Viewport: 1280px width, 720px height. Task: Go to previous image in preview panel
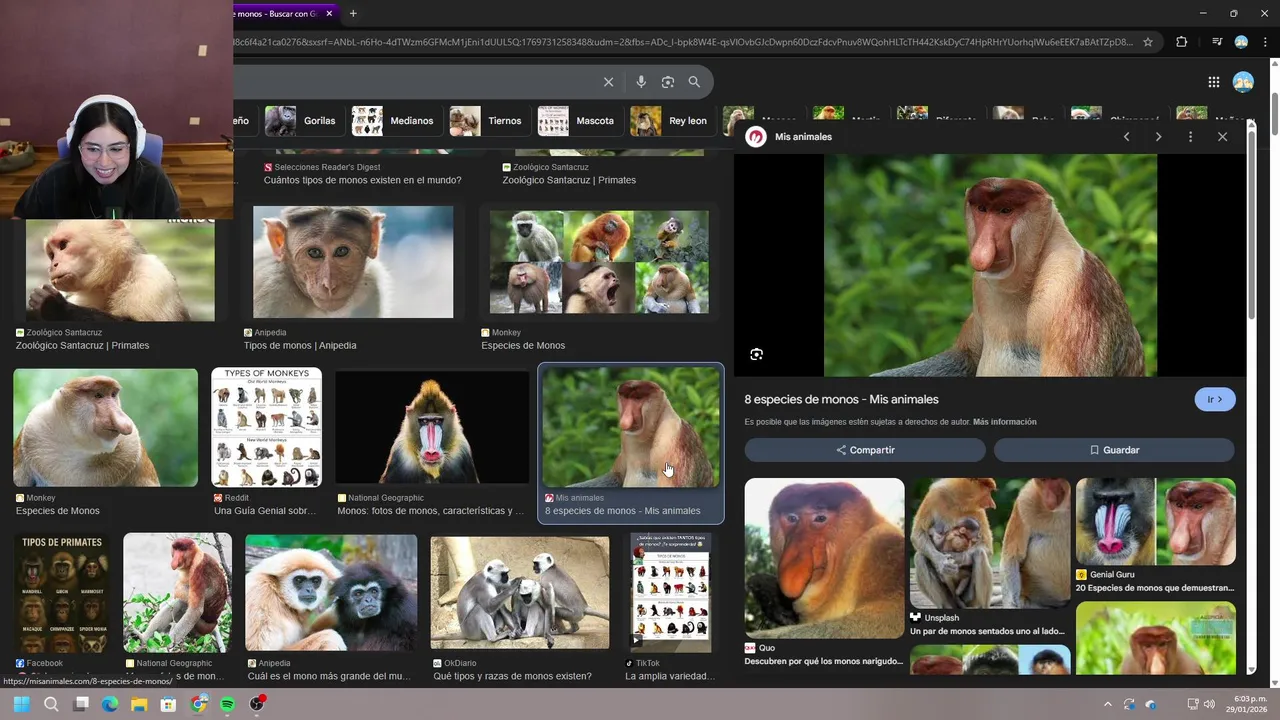click(1126, 137)
